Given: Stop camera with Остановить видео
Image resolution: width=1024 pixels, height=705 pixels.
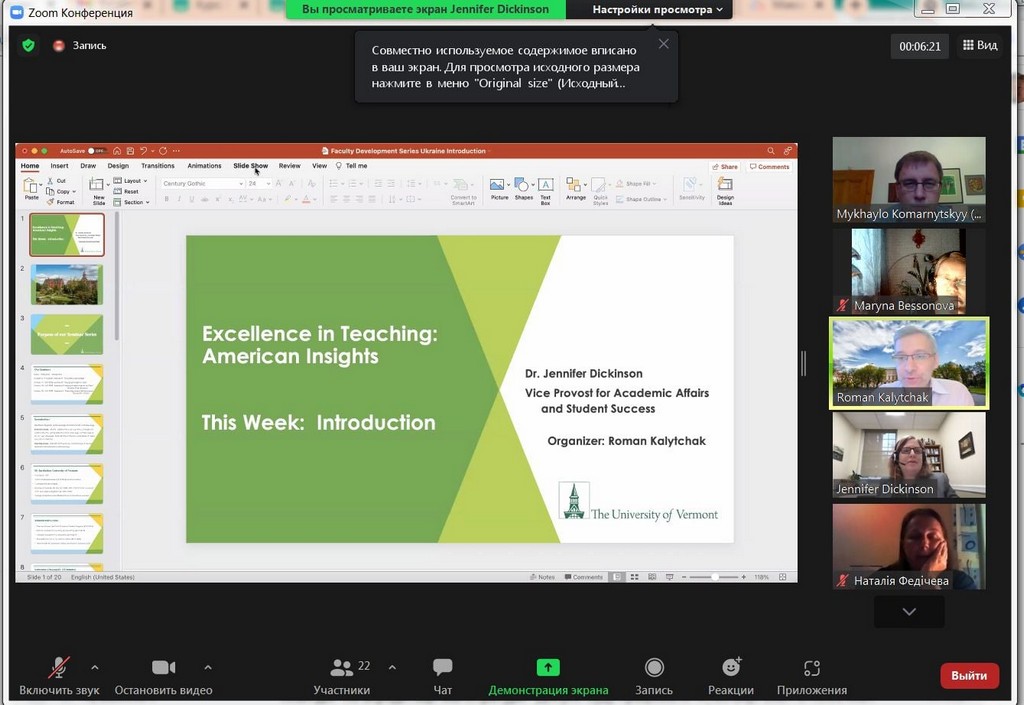Looking at the screenshot, I should pos(163,675).
